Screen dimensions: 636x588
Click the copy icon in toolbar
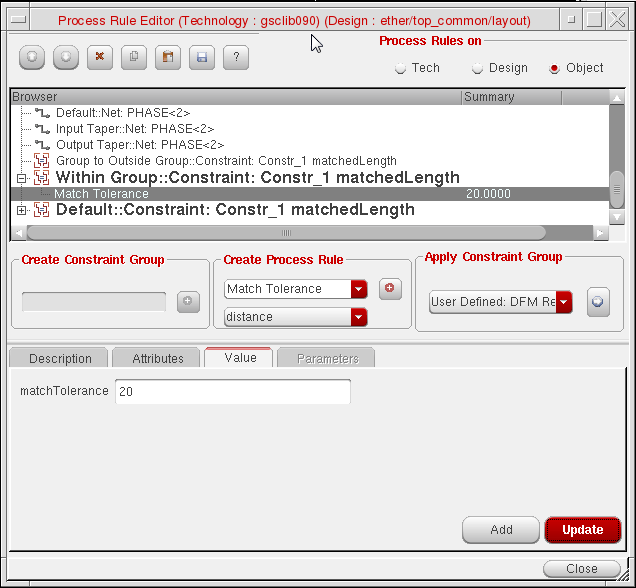coord(133,58)
